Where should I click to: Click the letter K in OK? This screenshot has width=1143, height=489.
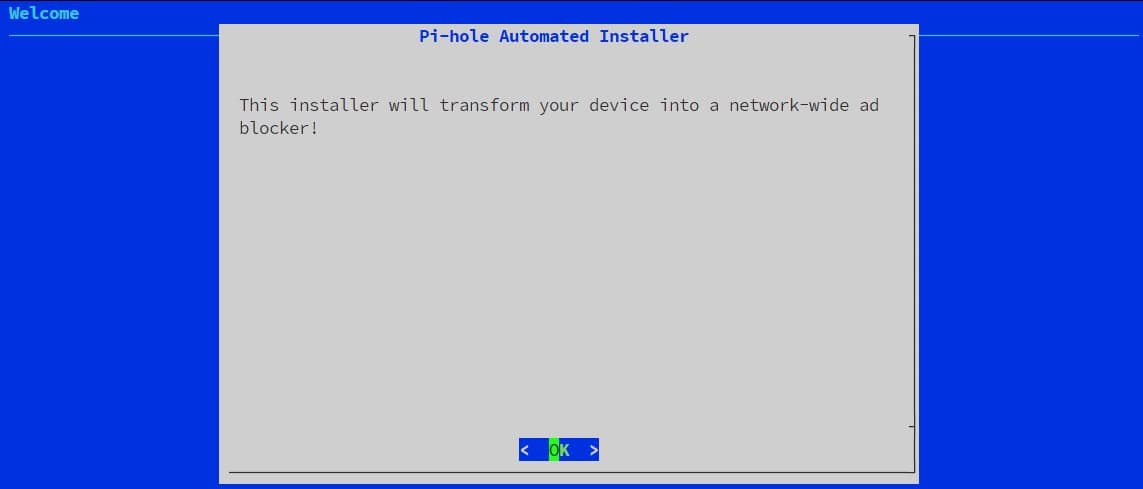coord(564,450)
